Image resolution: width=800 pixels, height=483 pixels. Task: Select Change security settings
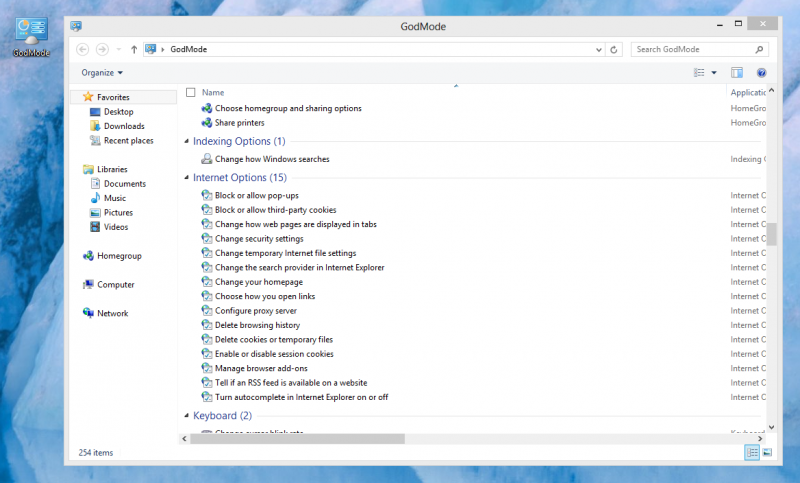click(259, 239)
